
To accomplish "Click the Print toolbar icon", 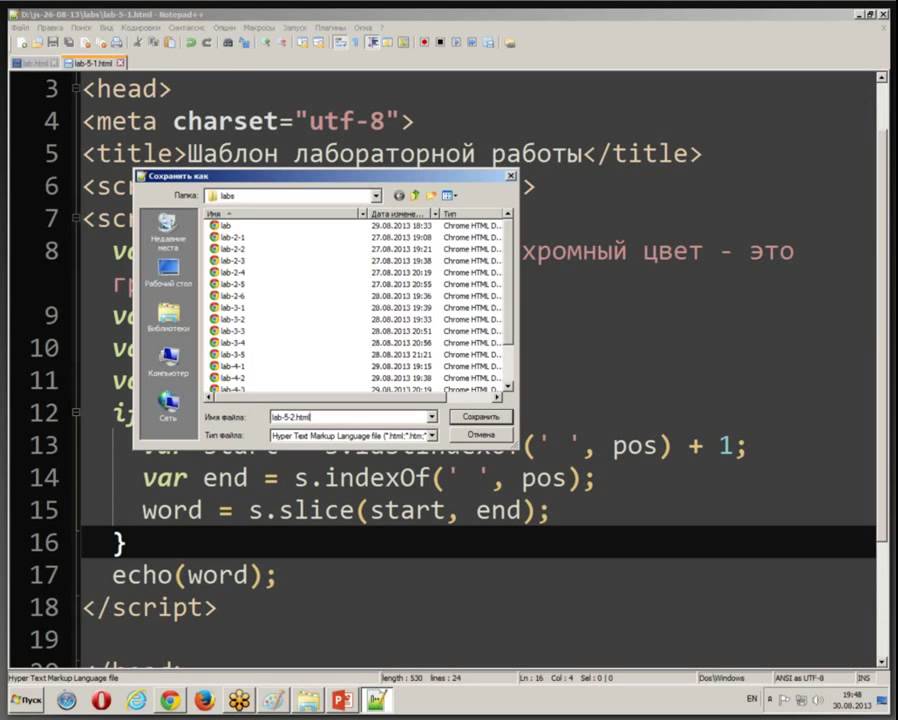I will pos(117,43).
